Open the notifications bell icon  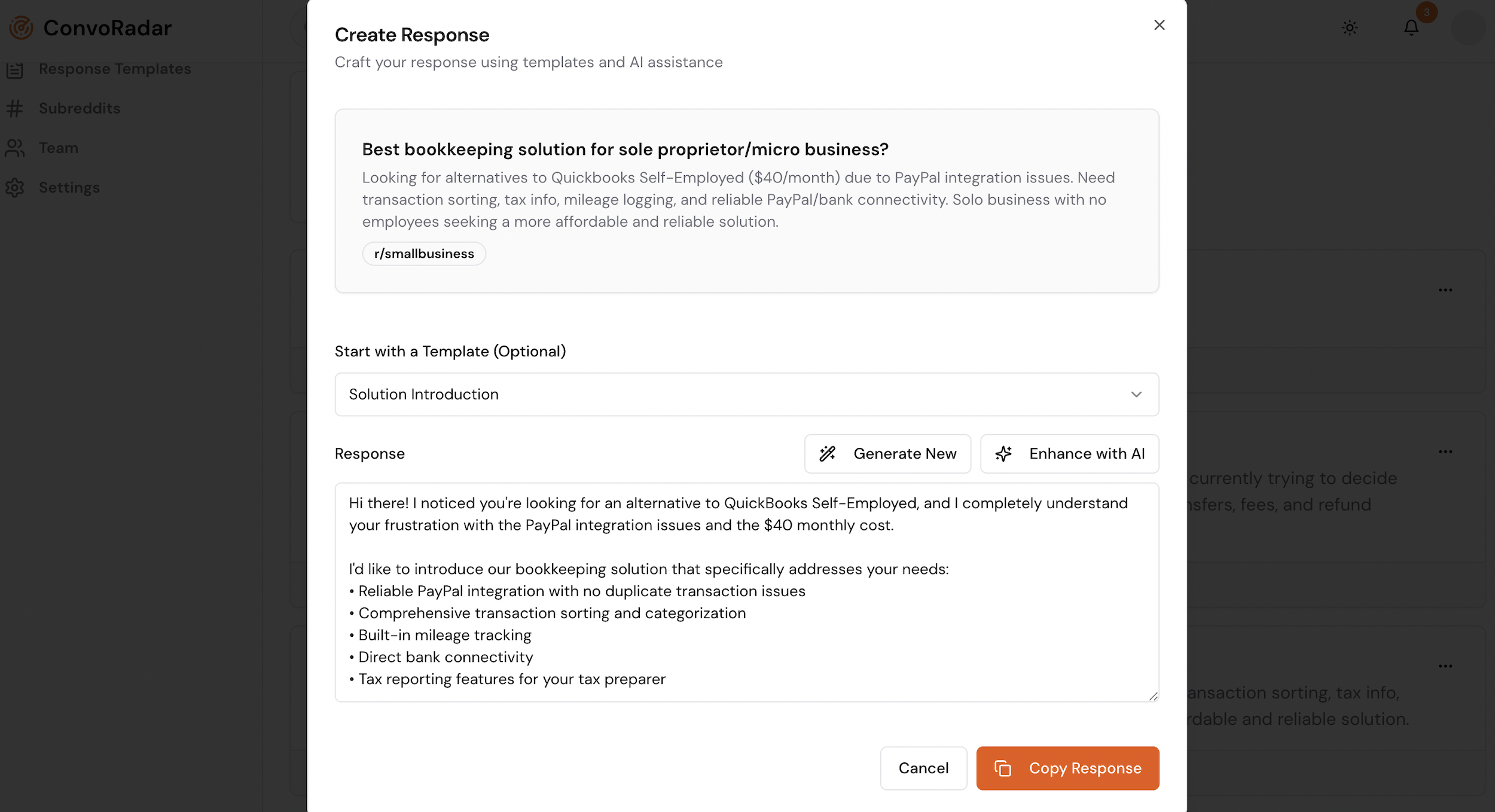(1411, 28)
